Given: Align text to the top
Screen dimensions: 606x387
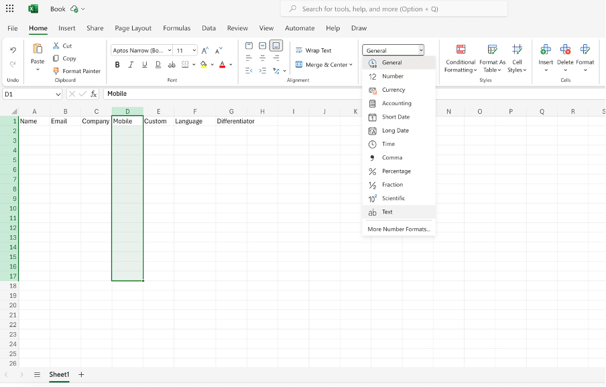Looking at the screenshot, I should [x=249, y=46].
